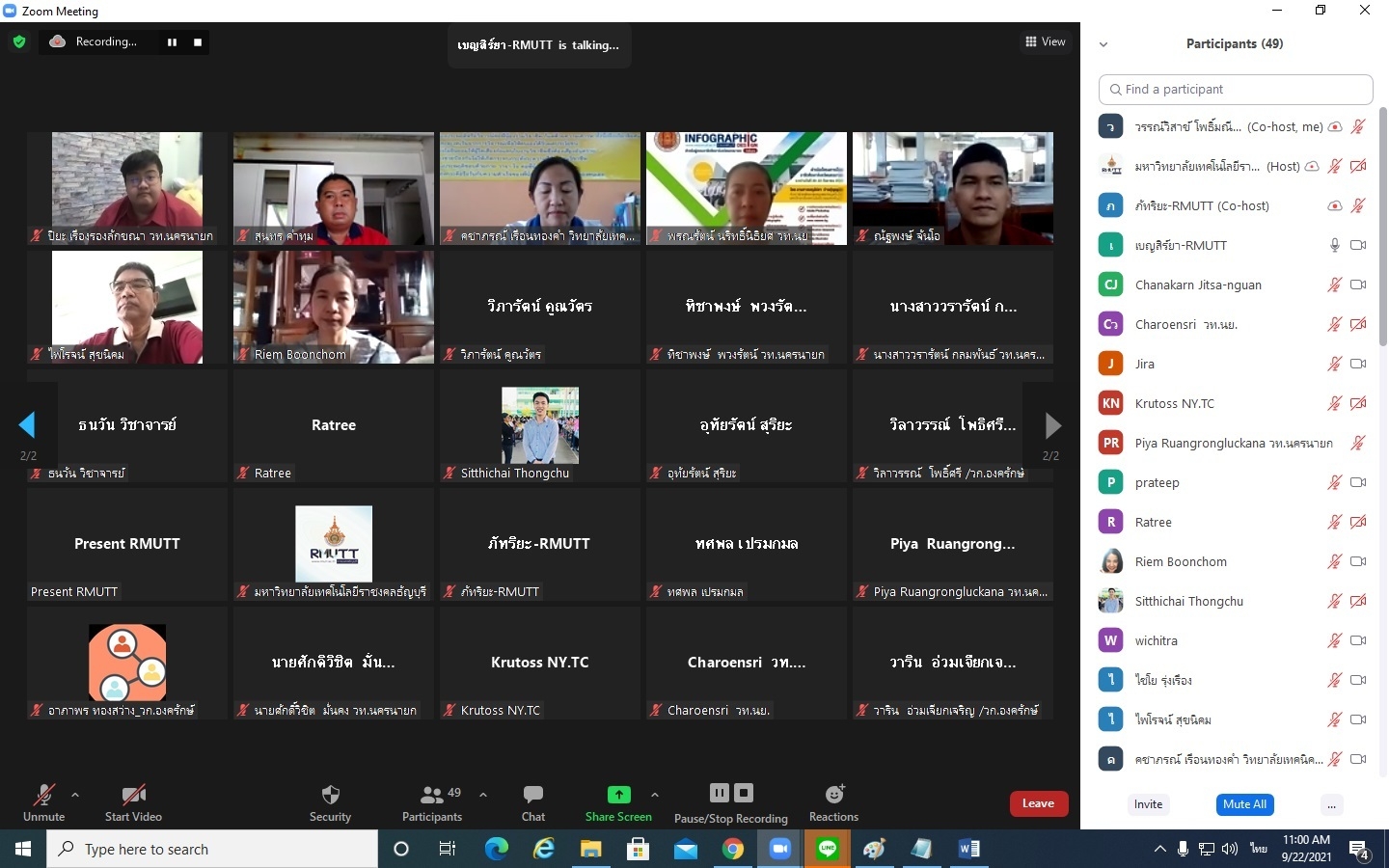Image resolution: width=1389 pixels, height=868 pixels.
Task: Toggle the Participants panel
Action: (432, 802)
